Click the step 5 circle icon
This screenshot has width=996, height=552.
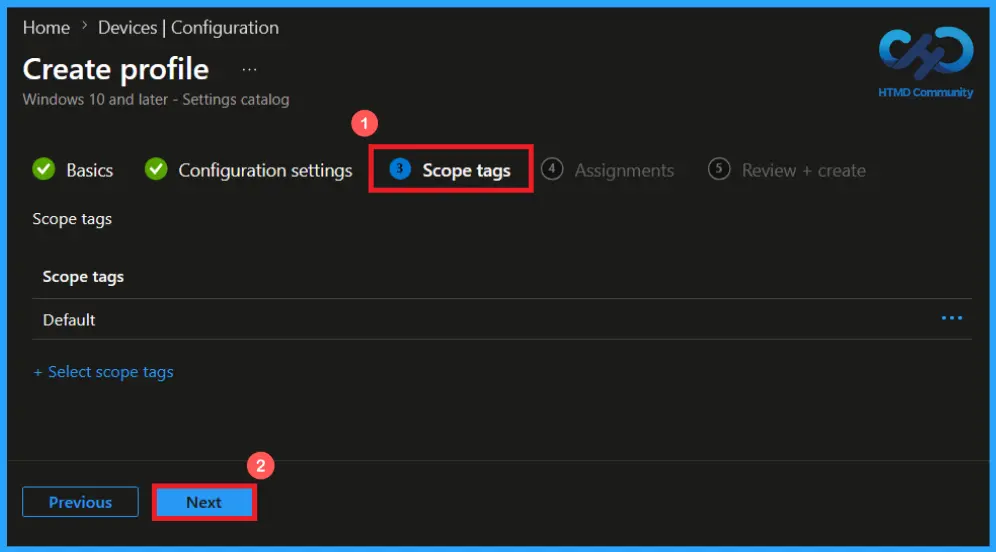(719, 169)
